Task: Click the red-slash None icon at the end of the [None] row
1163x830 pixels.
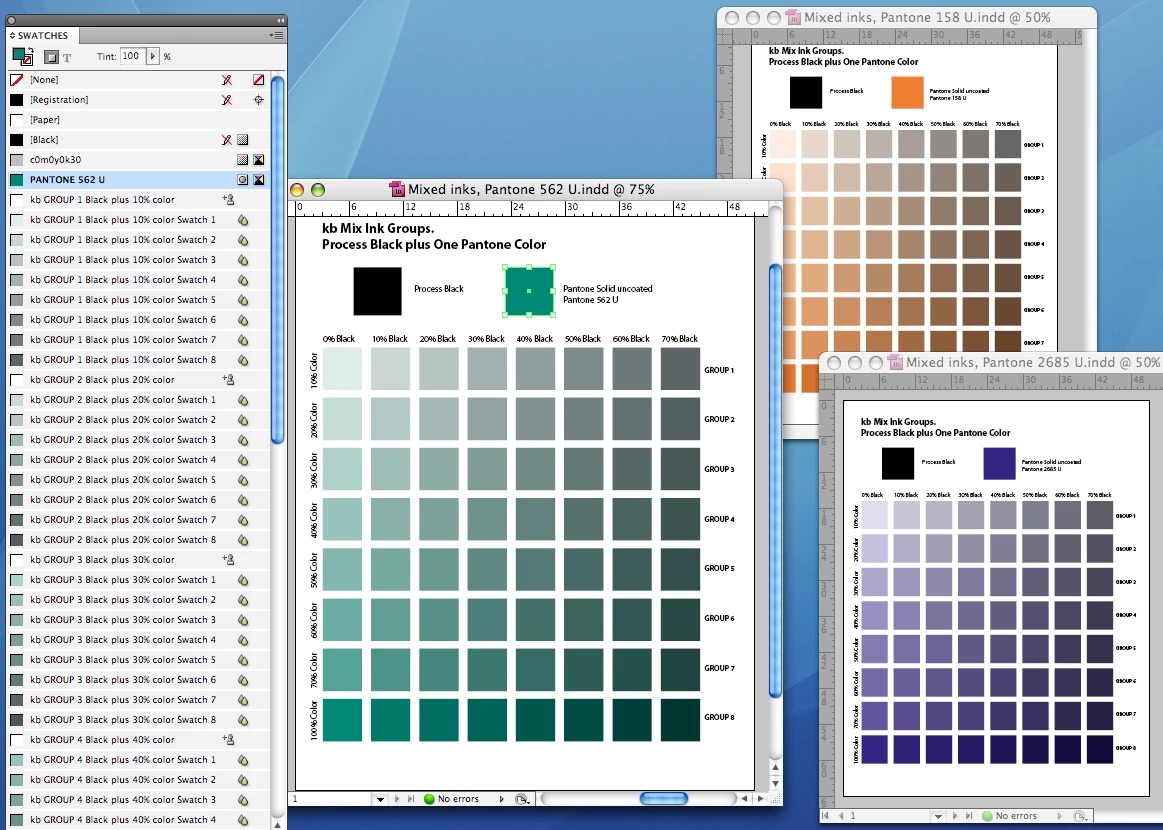Action: pyautogui.click(x=258, y=79)
